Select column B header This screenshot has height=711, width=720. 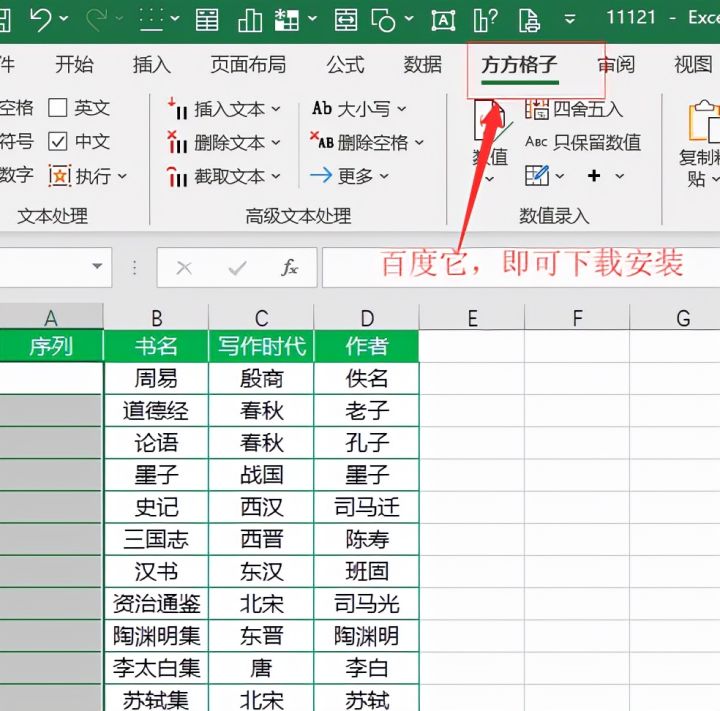click(156, 317)
